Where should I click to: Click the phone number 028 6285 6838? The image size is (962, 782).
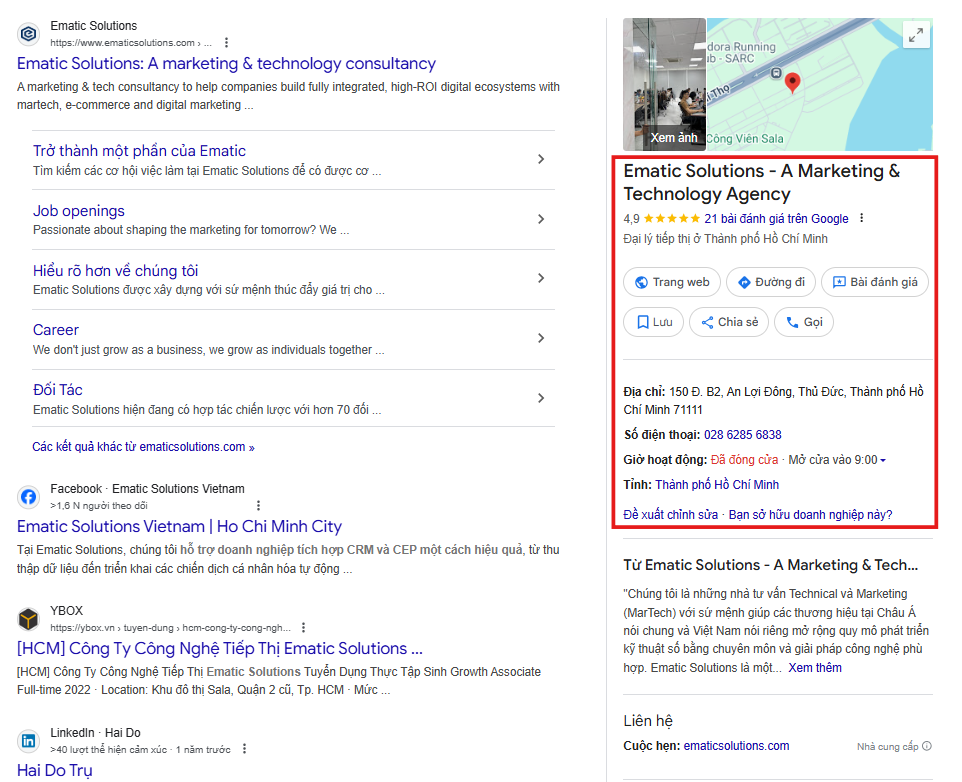742,435
